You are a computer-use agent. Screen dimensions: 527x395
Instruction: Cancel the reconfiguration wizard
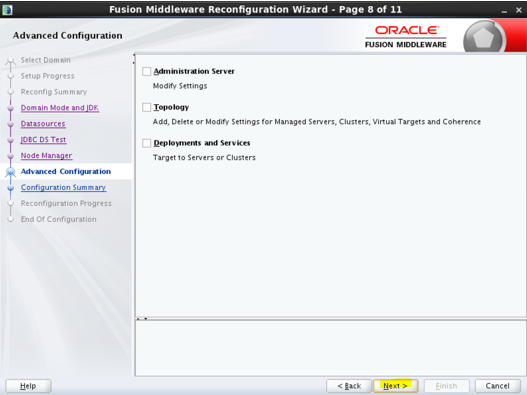point(497,386)
